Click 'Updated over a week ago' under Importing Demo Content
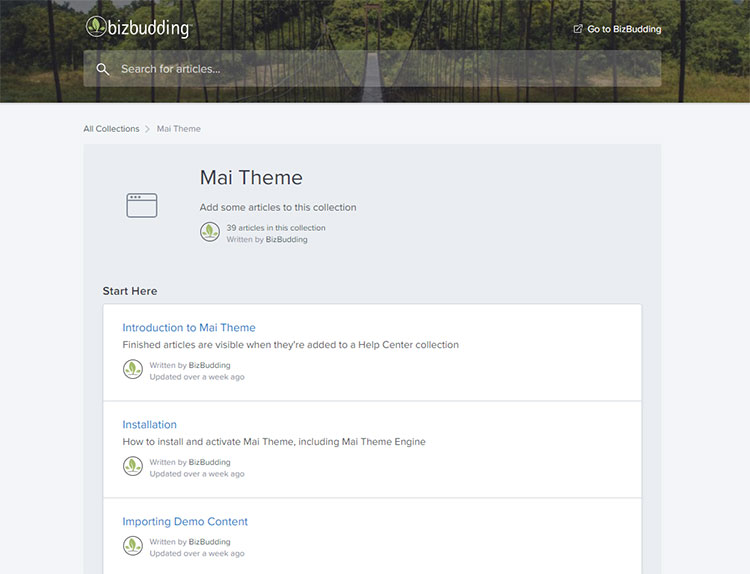 click(x=197, y=553)
